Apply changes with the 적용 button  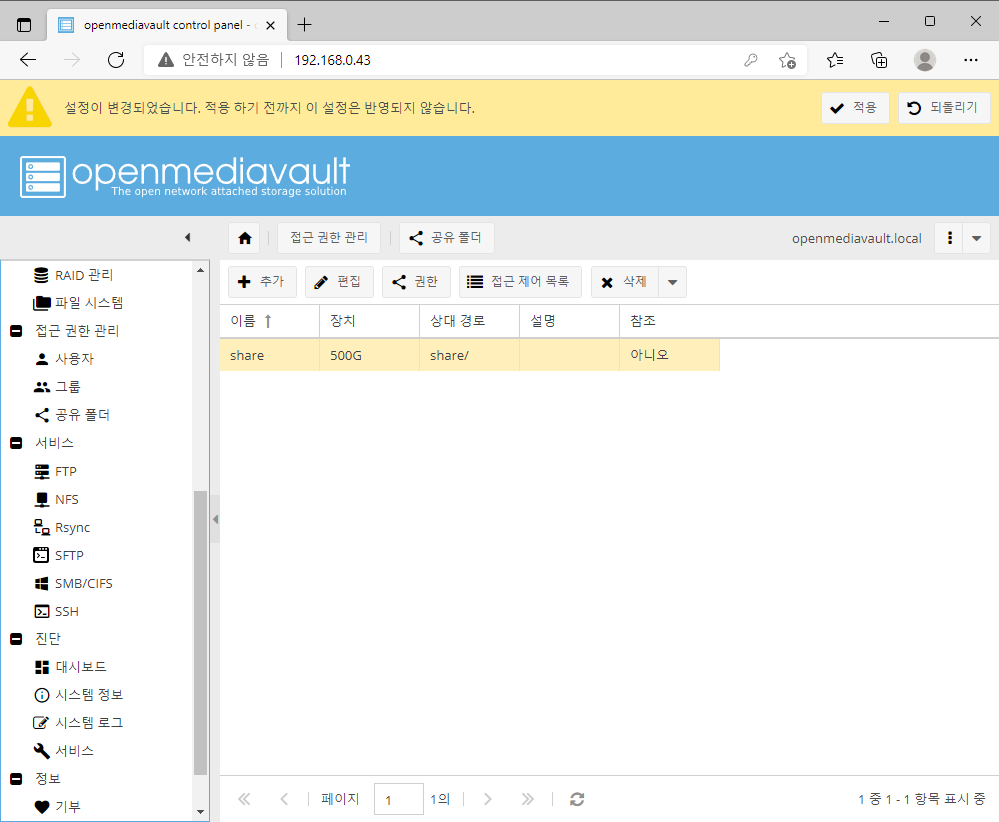click(x=855, y=108)
